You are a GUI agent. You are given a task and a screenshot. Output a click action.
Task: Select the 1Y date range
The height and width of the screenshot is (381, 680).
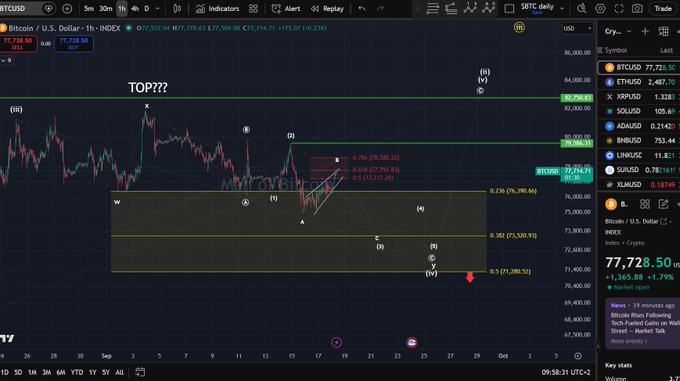pos(92,372)
